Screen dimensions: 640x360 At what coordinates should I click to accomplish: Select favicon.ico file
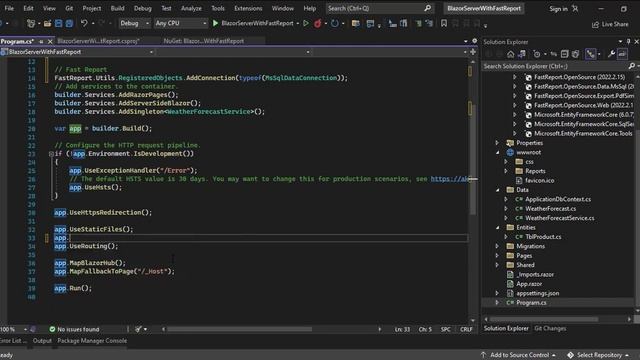[539, 180]
